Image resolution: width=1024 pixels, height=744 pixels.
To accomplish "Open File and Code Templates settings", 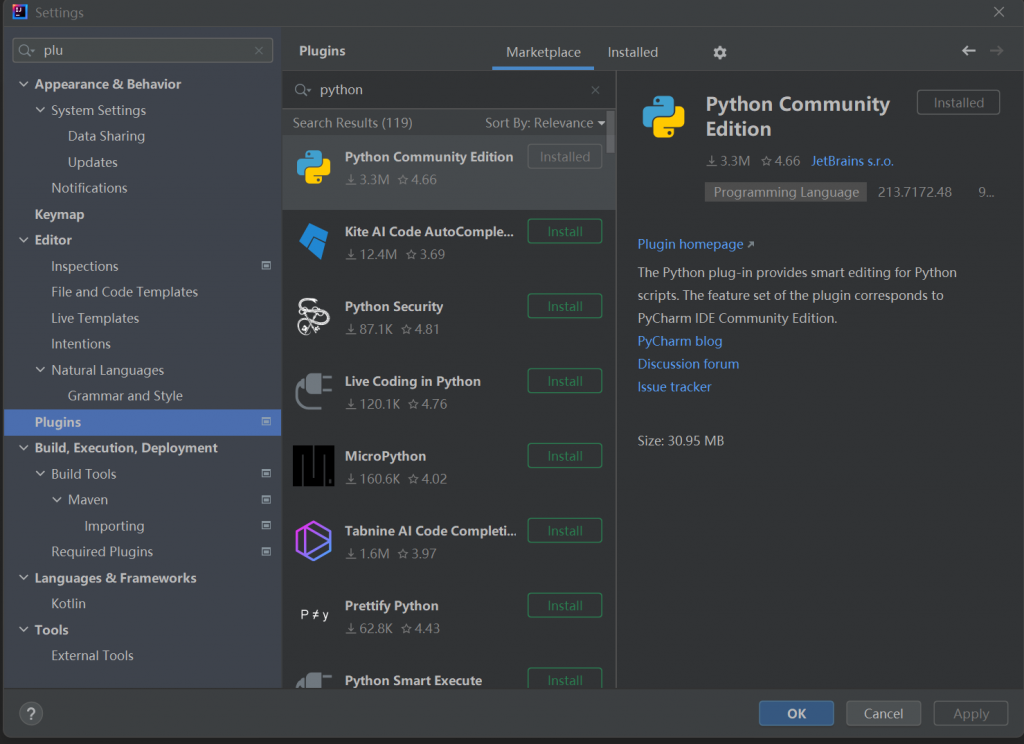I will pyautogui.click(x=125, y=292).
